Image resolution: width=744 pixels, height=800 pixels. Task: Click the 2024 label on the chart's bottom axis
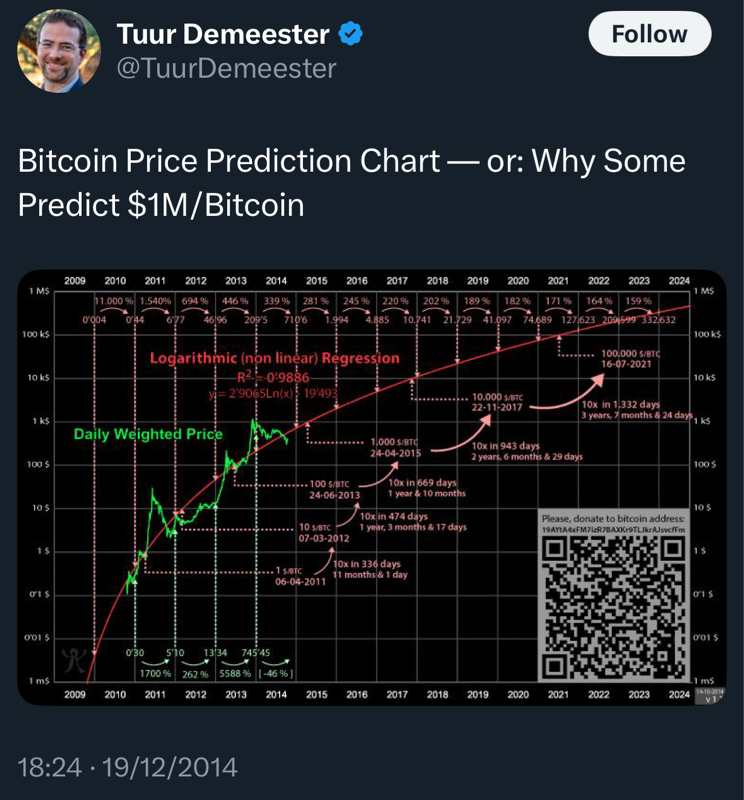(678, 694)
